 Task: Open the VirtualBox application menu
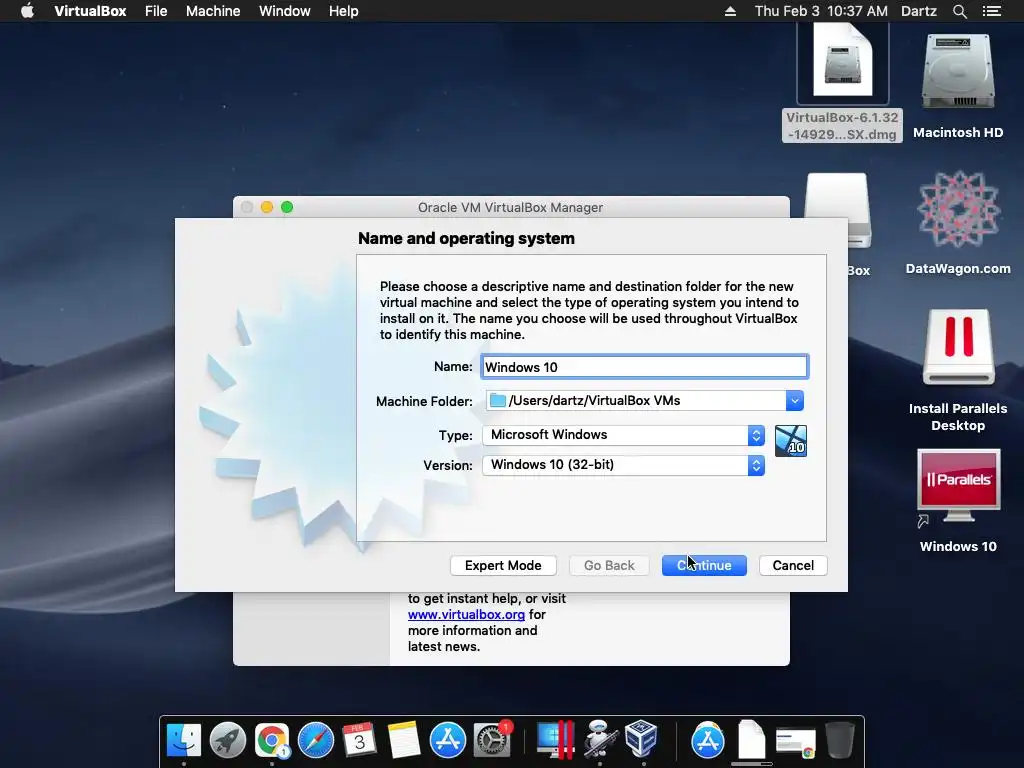point(90,11)
